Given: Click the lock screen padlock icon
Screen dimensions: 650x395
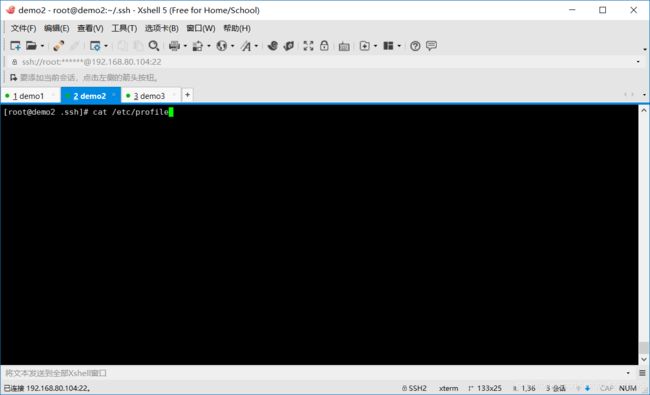Looking at the screenshot, I should click(x=324, y=46).
